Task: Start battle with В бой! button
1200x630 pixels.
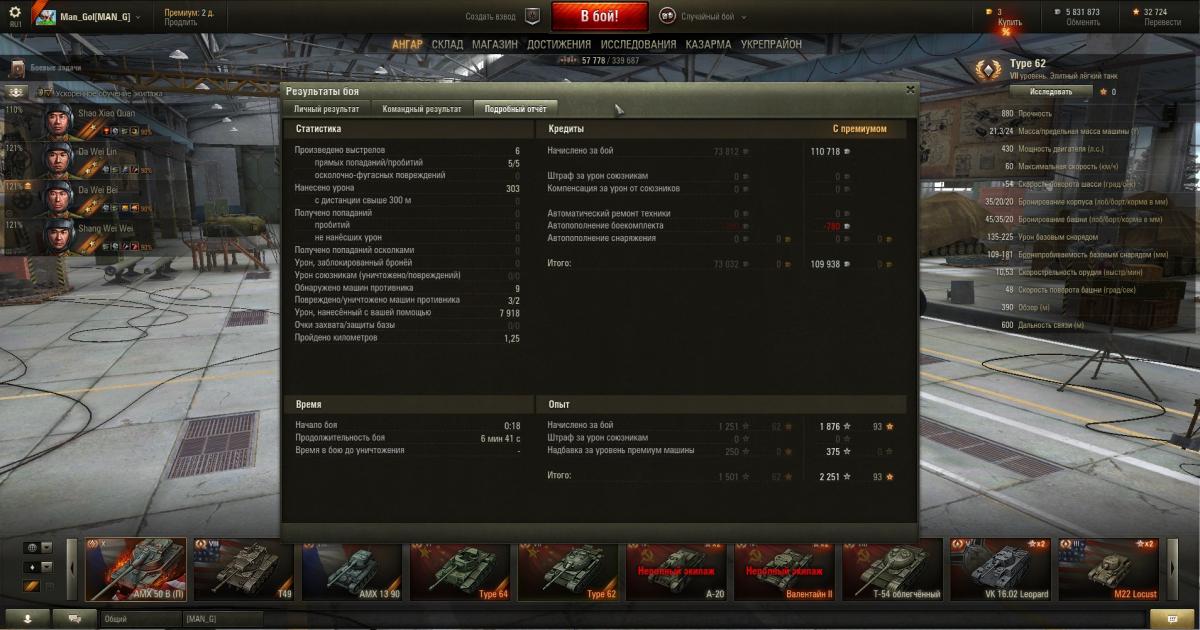Action: tap(600, 16)
